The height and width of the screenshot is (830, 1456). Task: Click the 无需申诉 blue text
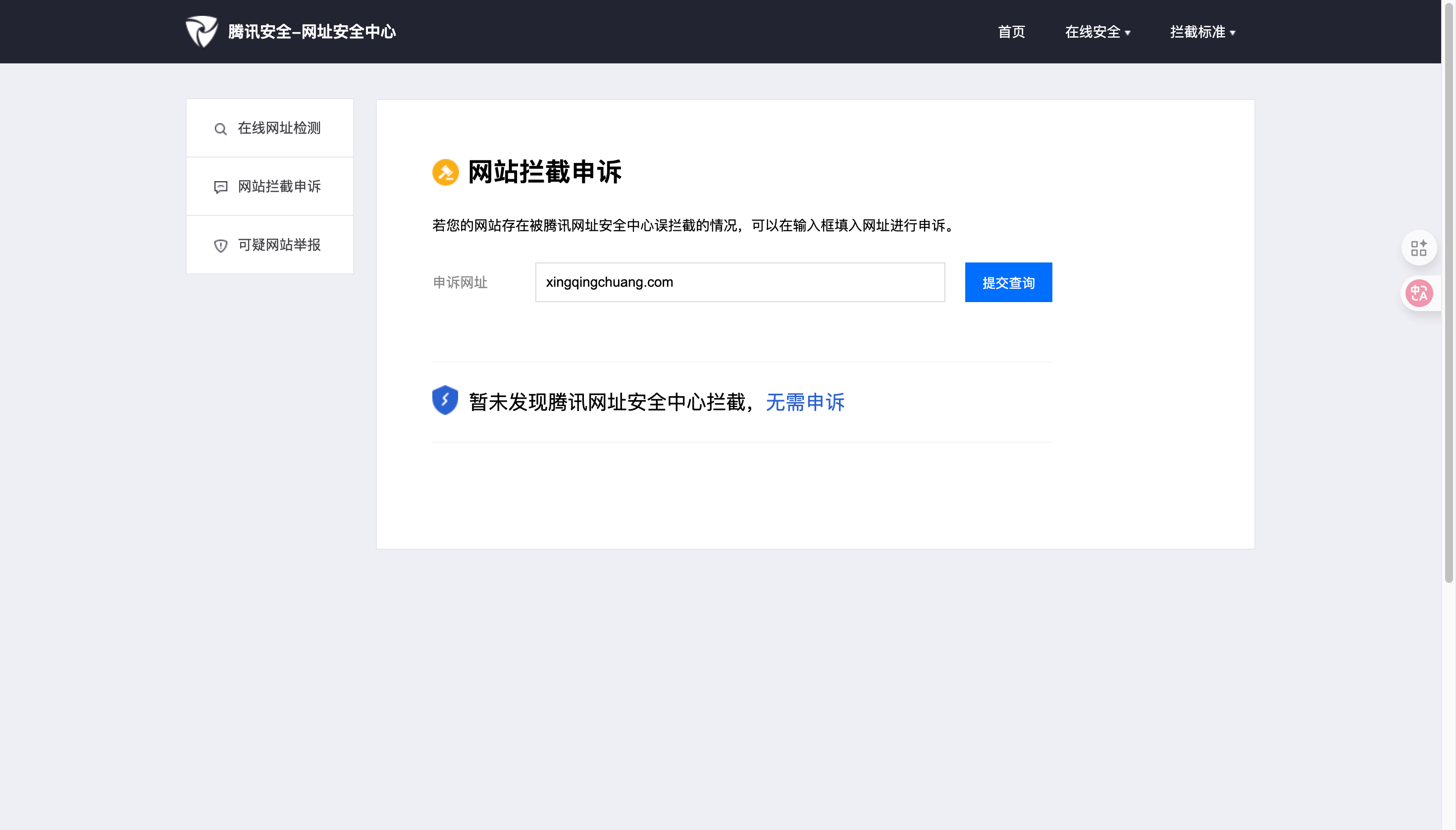point(804,403)
